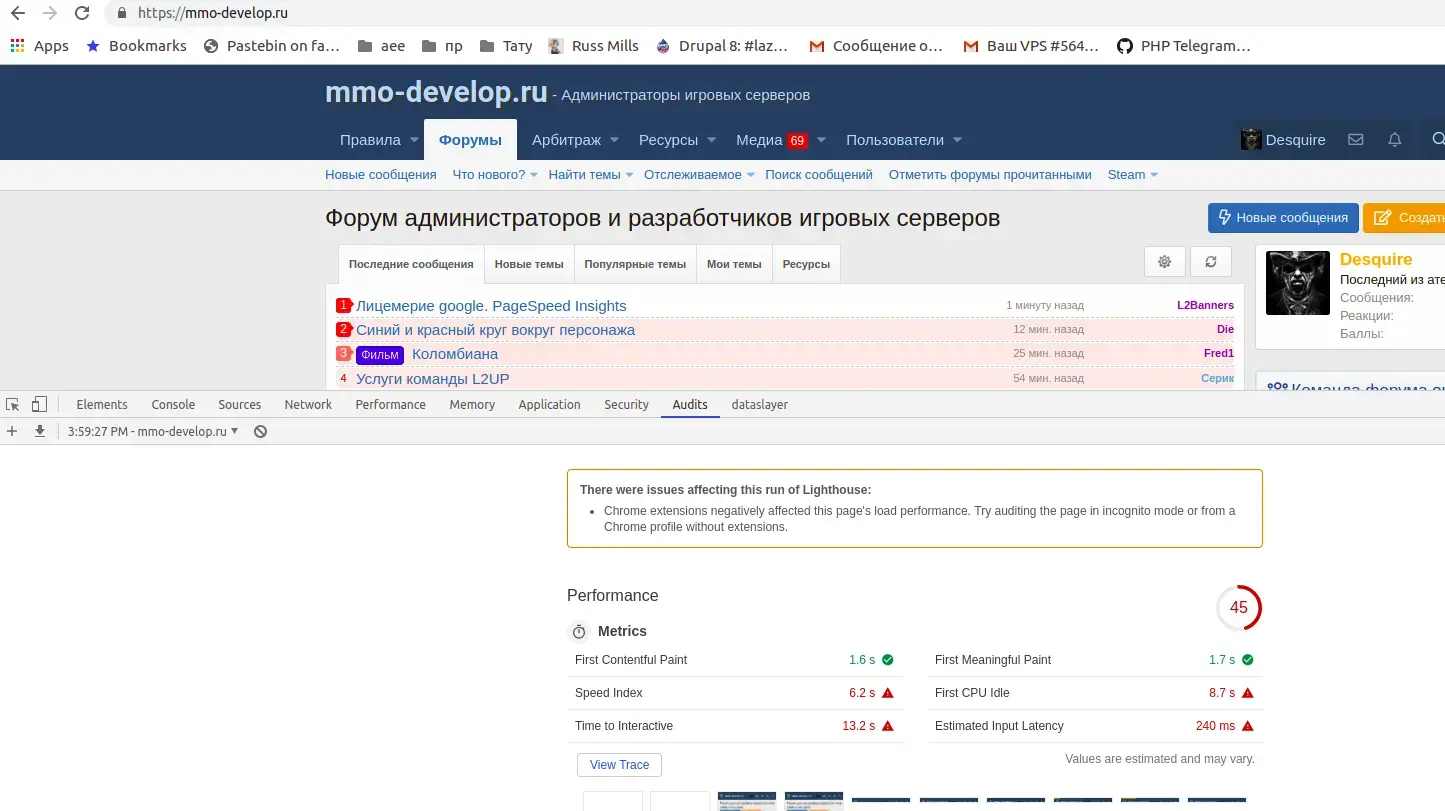Open Russ Mills bookmark
This screenshot has height=811, width=1445.
point(593,46)
